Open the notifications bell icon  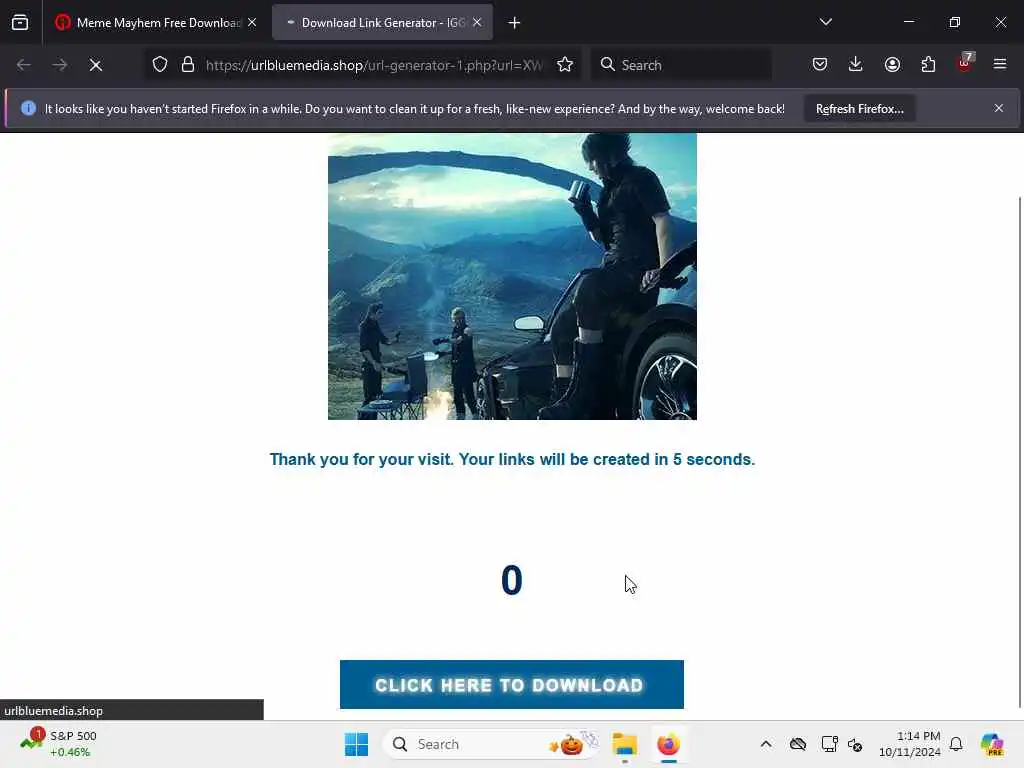point(956,744)
